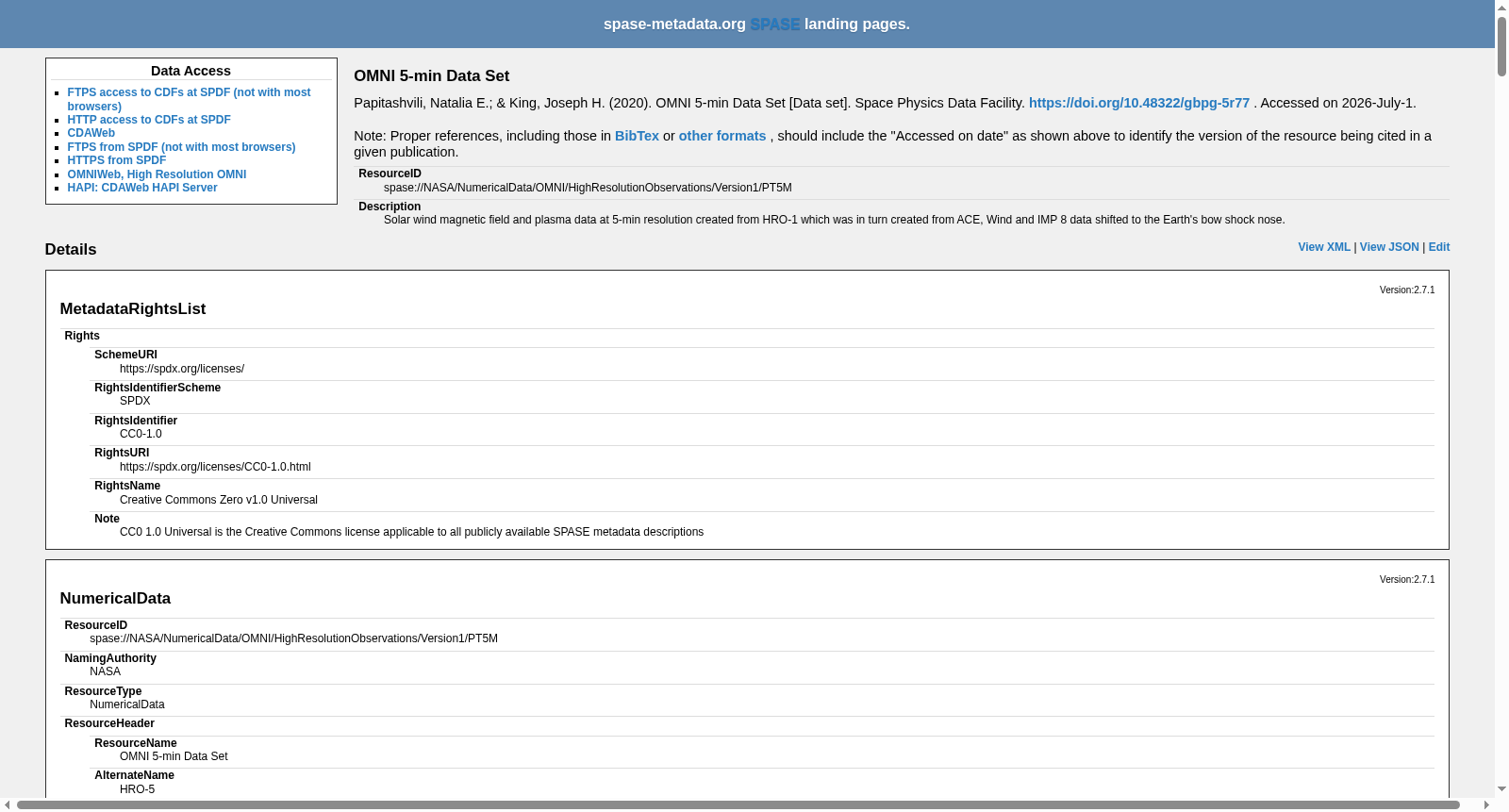Image resolution: width=1509 pixels, height=812 pixels.
Task: Click the ResourceType value NumericalData
Action: pos(127,704)
